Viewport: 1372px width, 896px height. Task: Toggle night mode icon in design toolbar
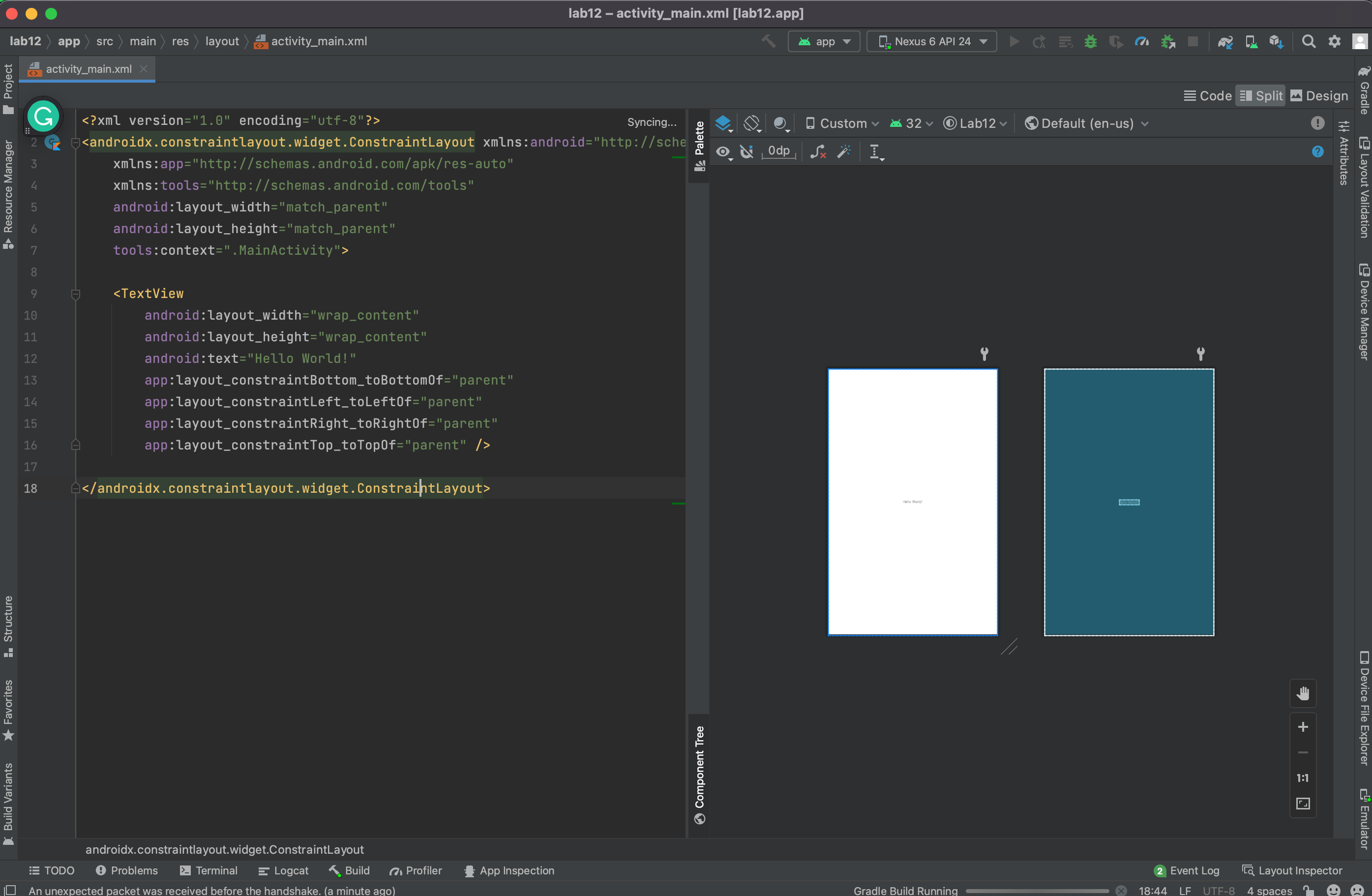pos(780,123)
